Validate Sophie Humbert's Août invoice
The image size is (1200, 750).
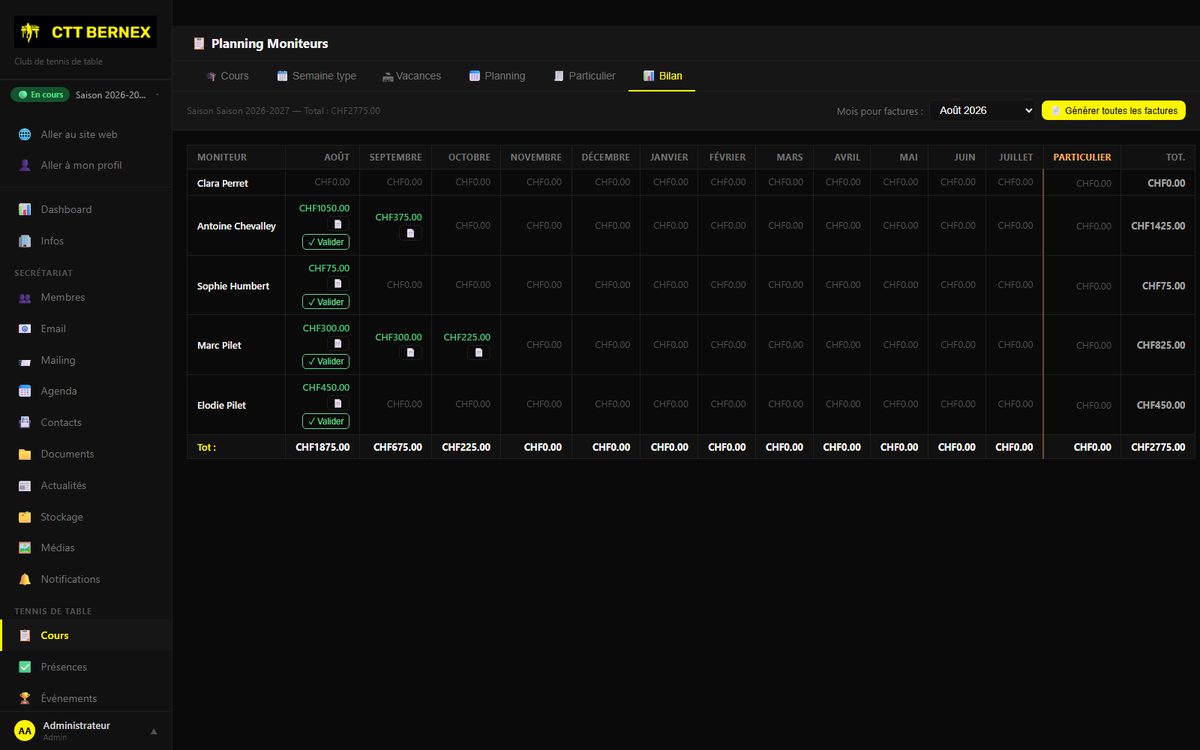click(x=326, y=302)
